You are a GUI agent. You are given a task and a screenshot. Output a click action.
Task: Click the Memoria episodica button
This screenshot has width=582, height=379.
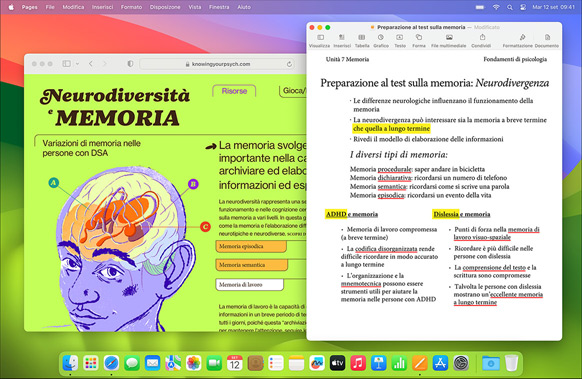[x=251, y=246]
